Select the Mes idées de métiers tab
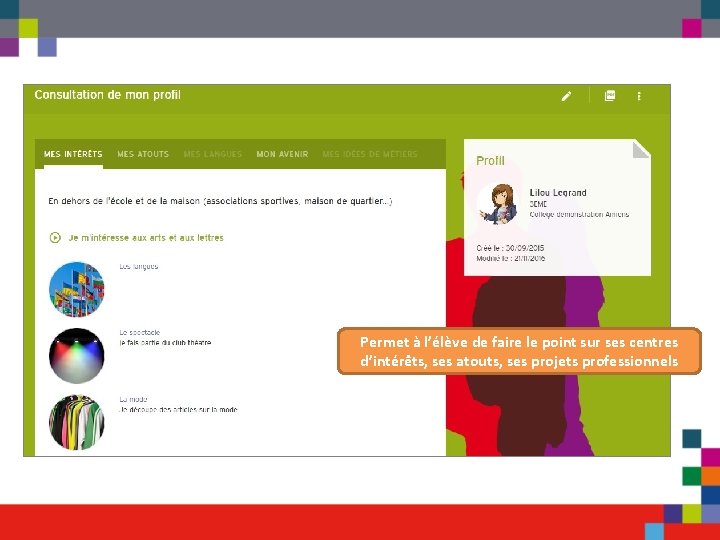720x540 pixels. click(x=370, y=154)
